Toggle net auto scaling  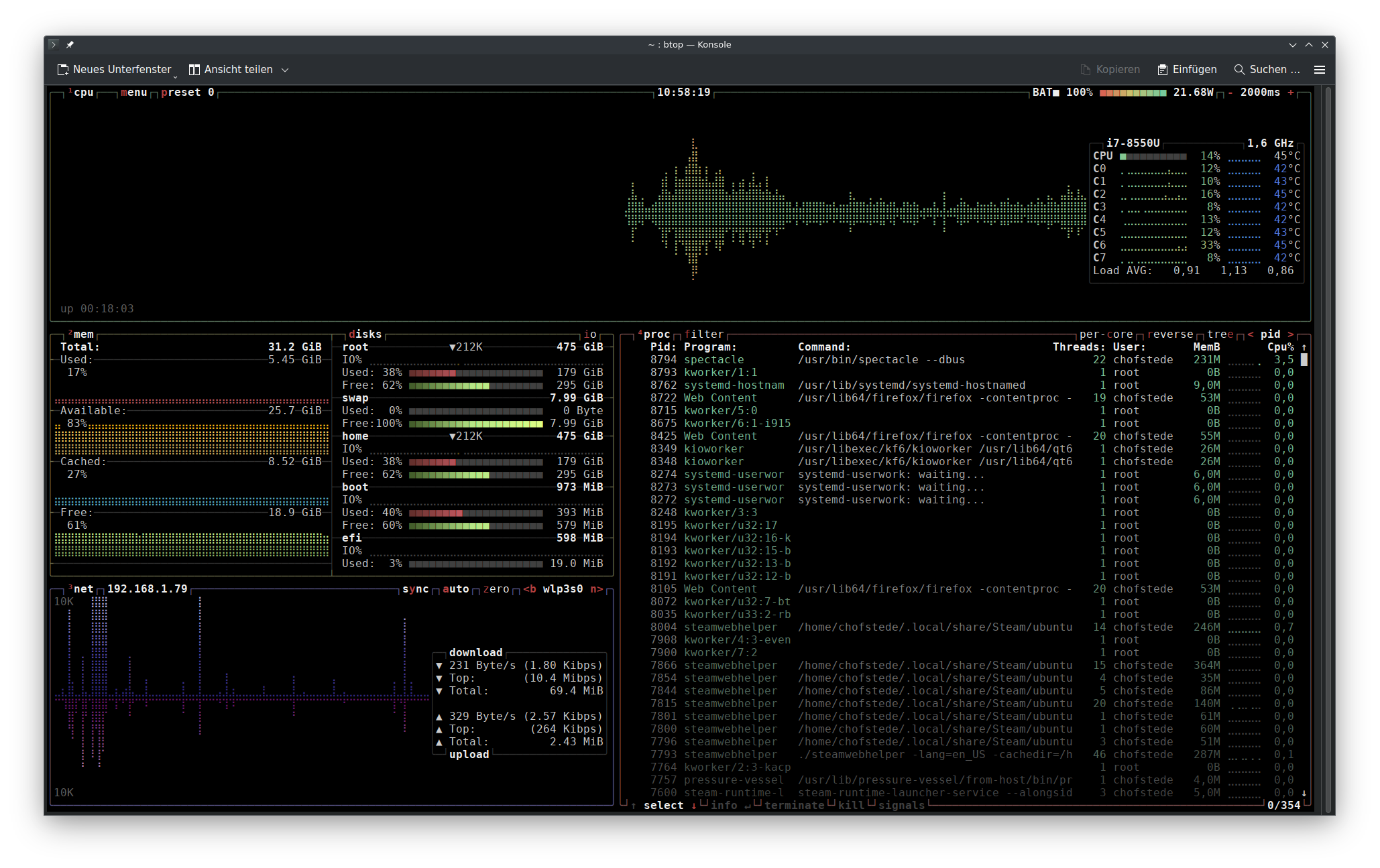[456, 589]
